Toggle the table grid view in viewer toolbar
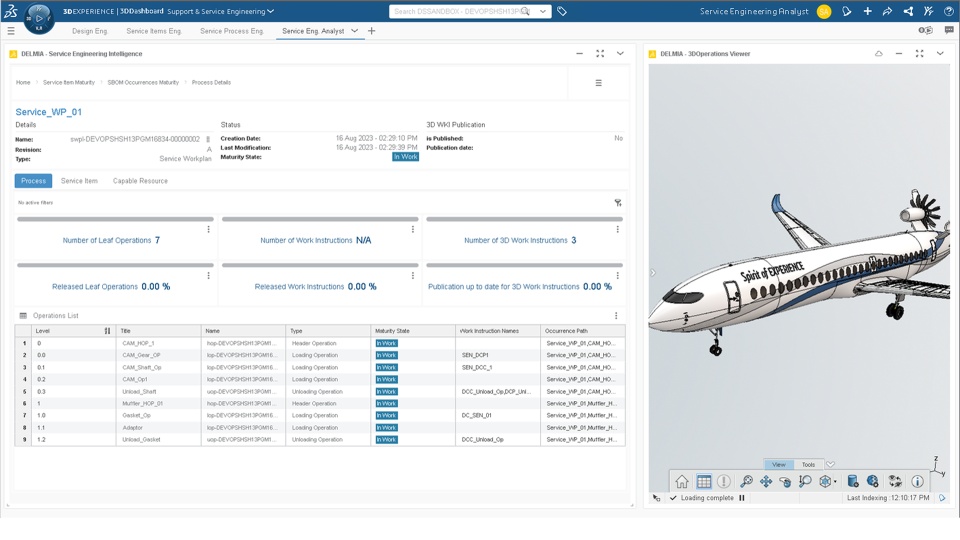Screen dimensions: 960x540 (x=703, y=481)
